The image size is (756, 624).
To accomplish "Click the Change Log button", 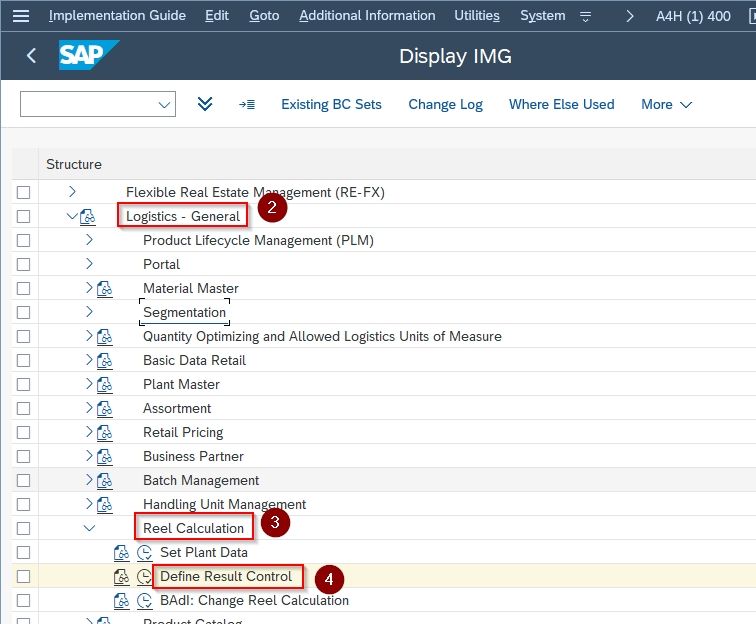I will pyautogui.click(x=446, y=104).
